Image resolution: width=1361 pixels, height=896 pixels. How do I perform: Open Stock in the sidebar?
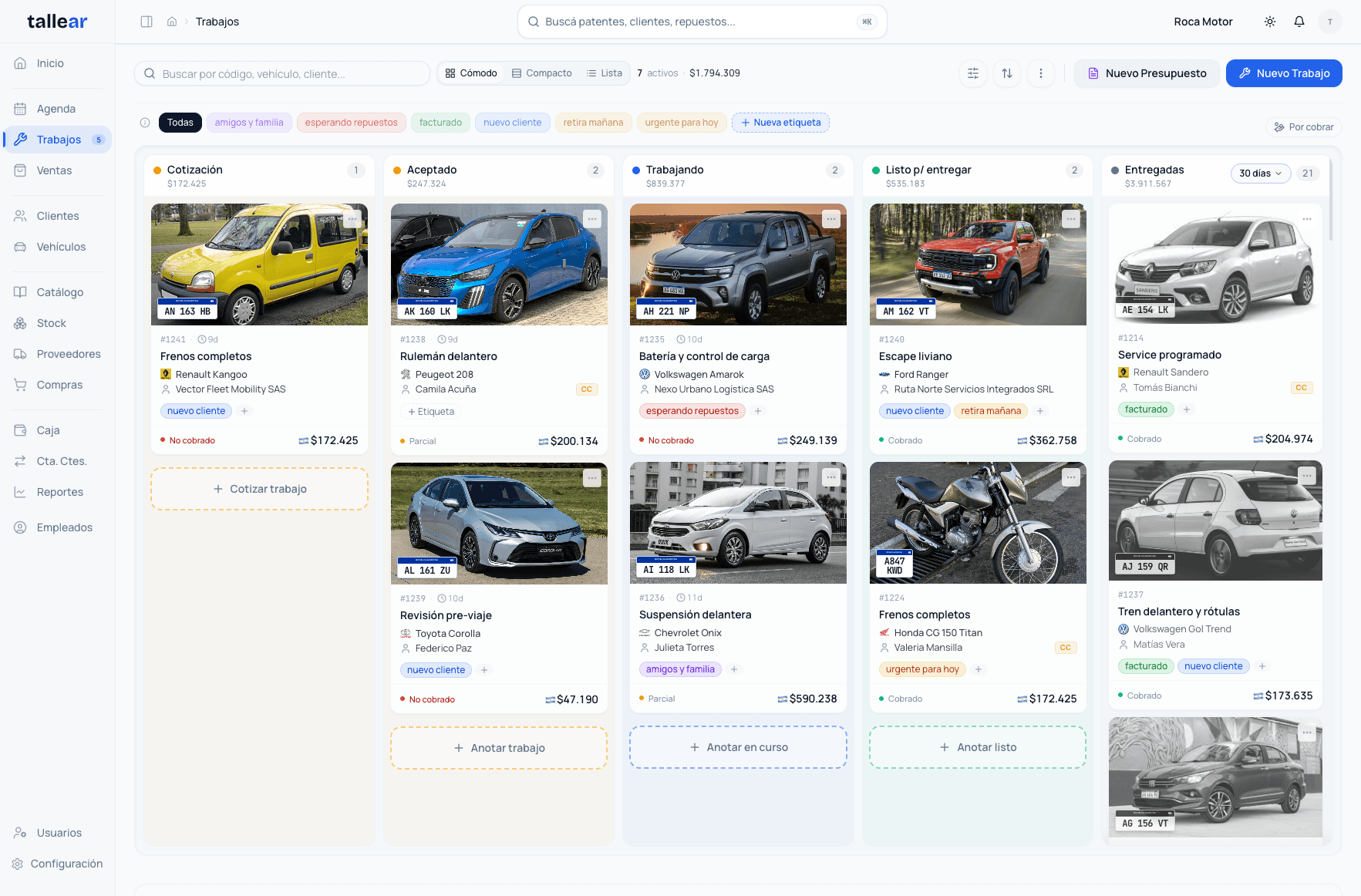point(58,323)
